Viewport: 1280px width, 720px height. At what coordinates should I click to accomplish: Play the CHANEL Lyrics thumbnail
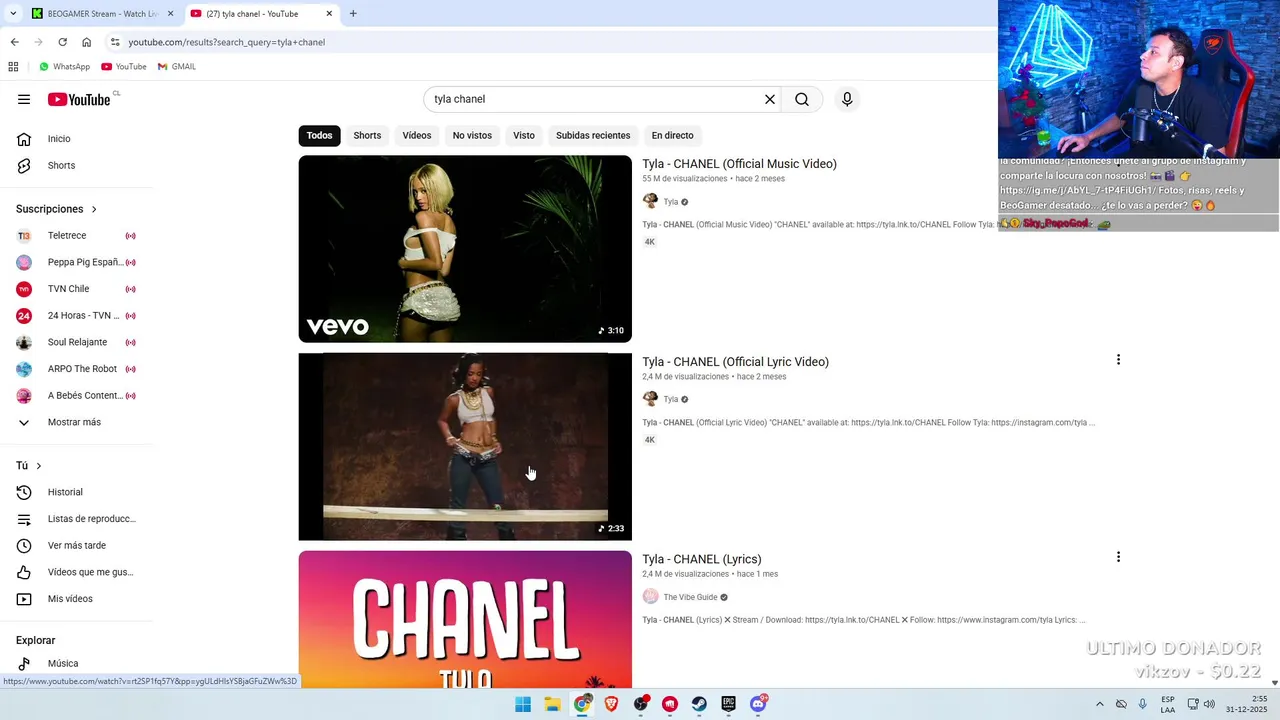(465, 620)
